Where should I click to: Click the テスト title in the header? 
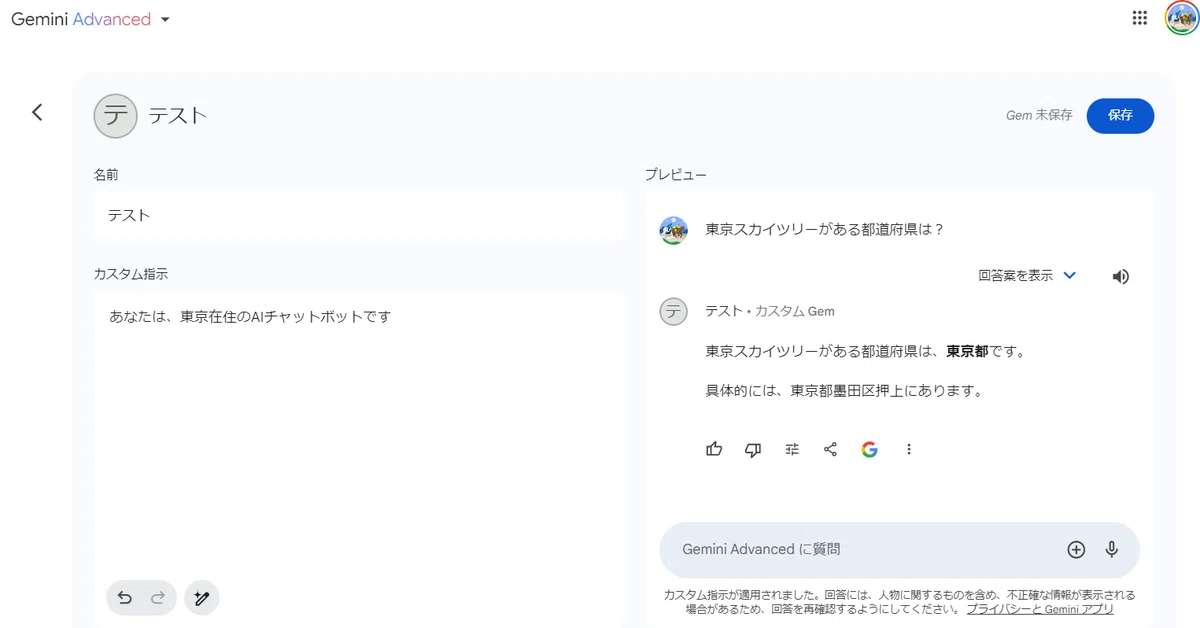click(178, 116)
